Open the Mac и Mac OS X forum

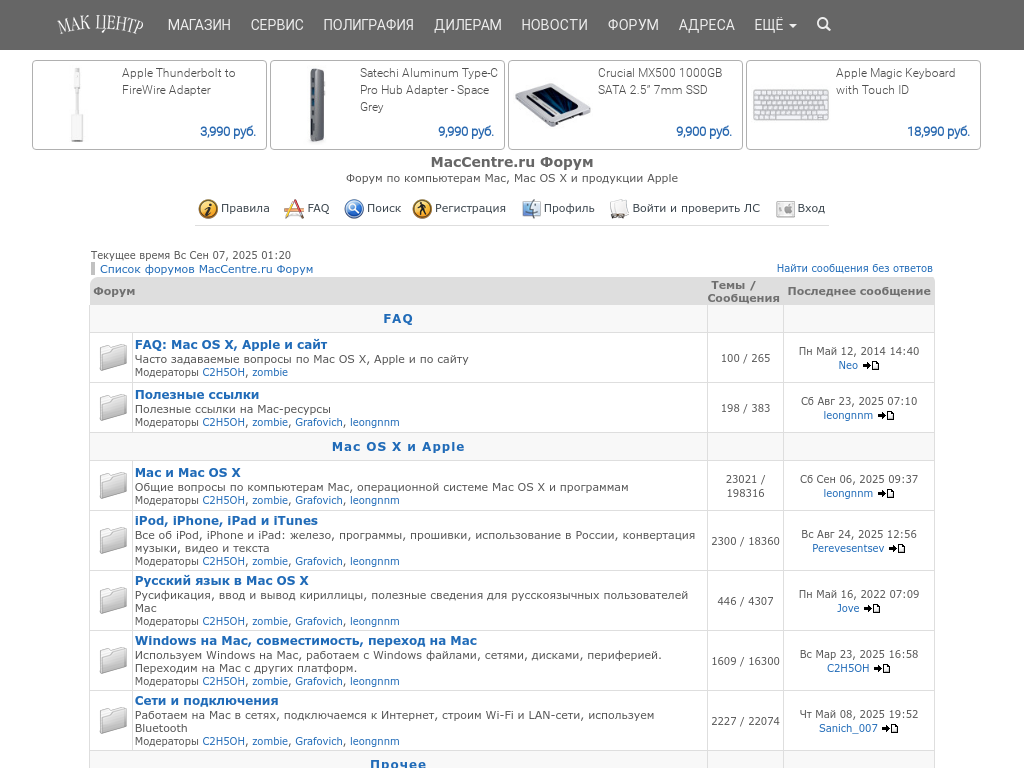(x=188, y=473)
